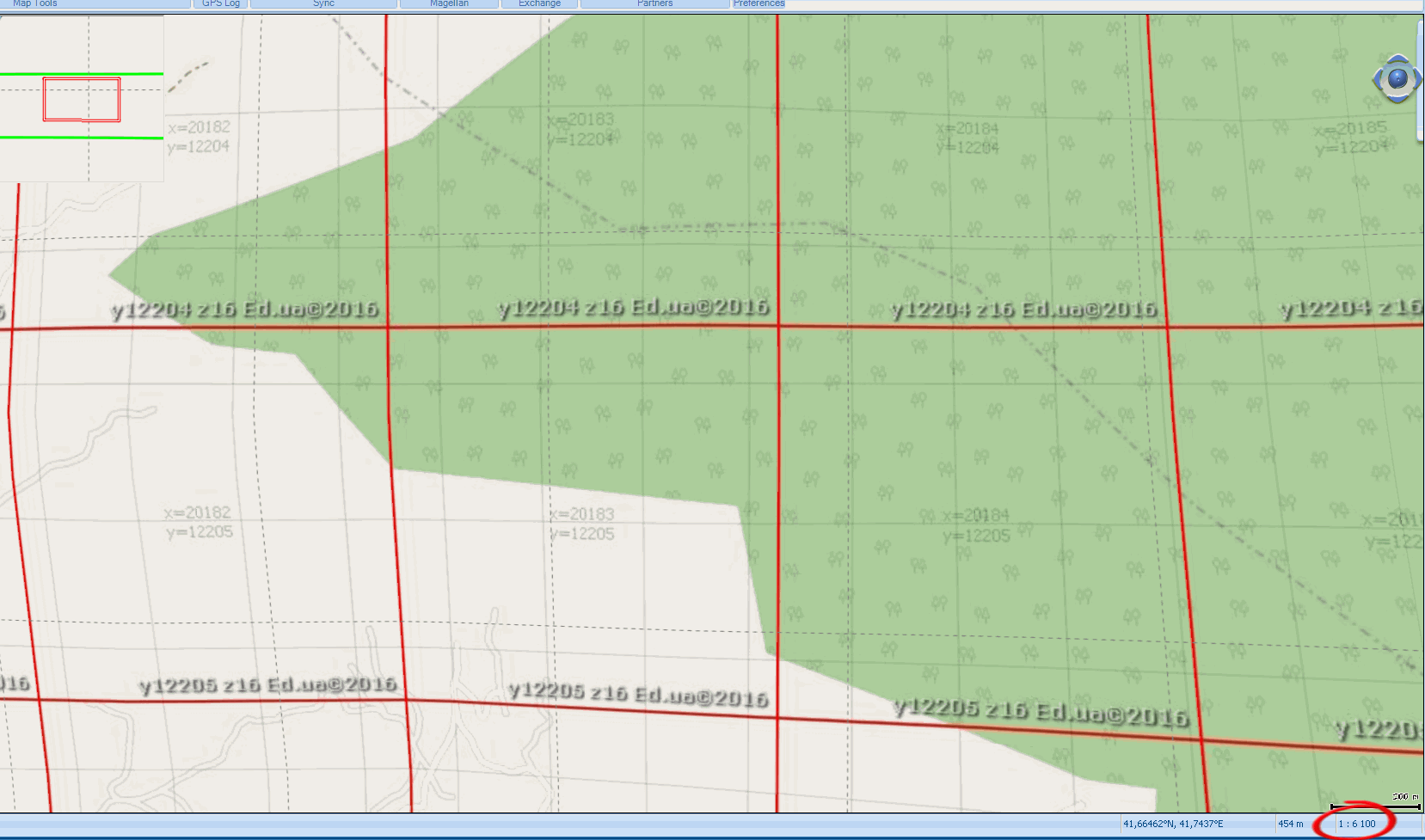Click the 200 m scale bar

1375,806
